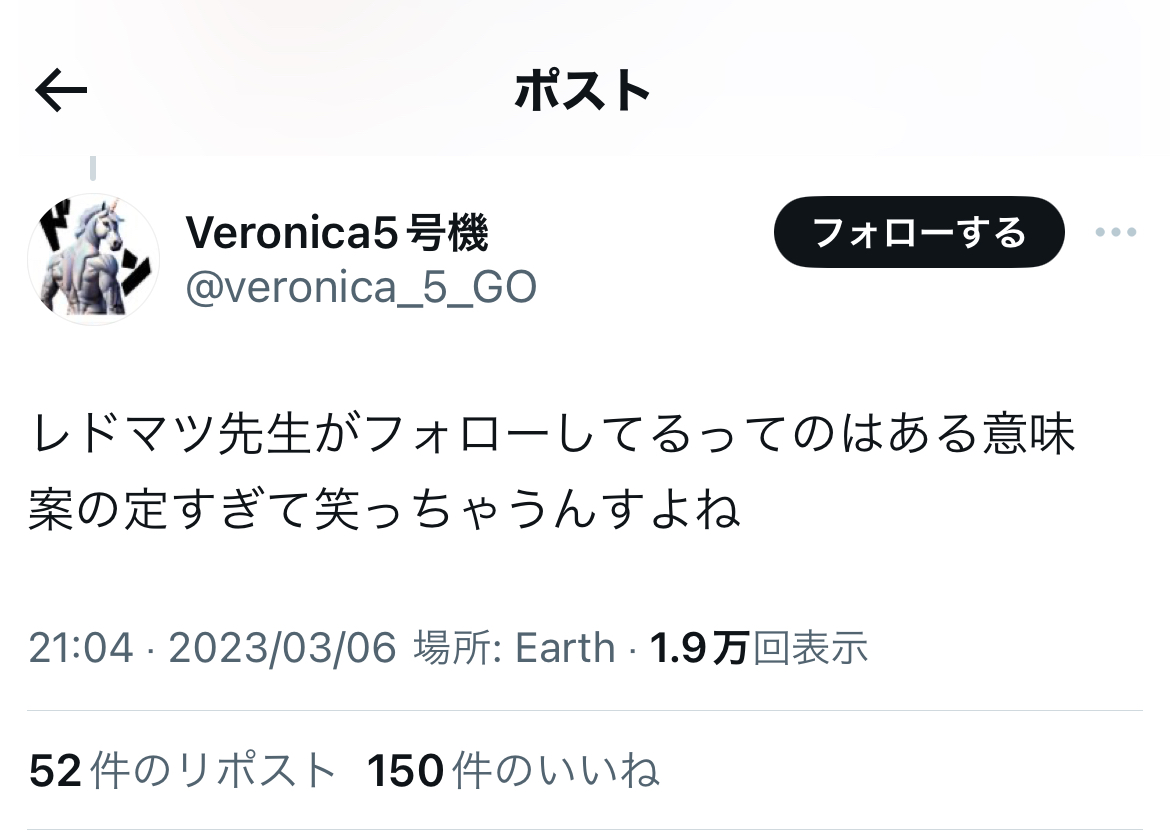
Task: Tap the フォローする follow button
Action: point(919,232)
